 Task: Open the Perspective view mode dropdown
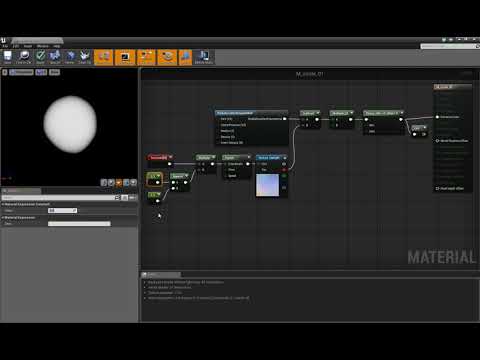(x=21, y=72)
